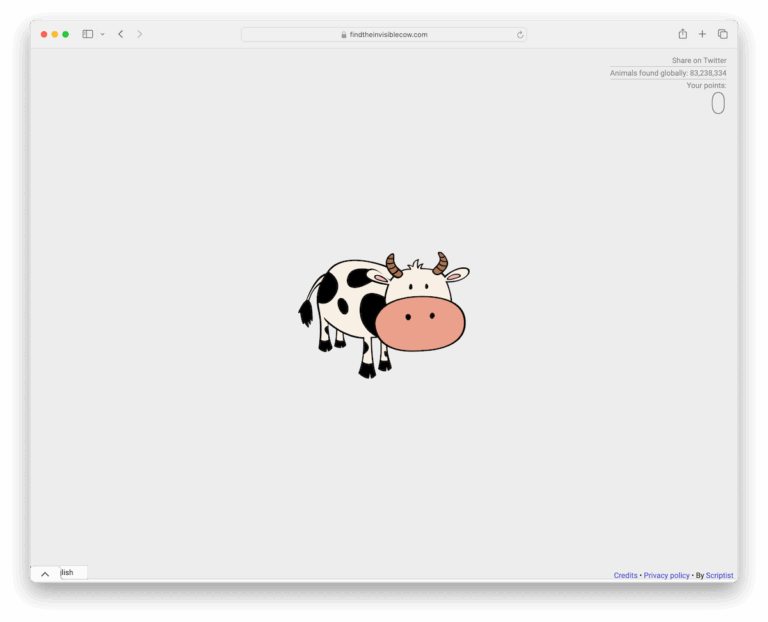Open a new tab with plus icon

(x=702, y=34)
